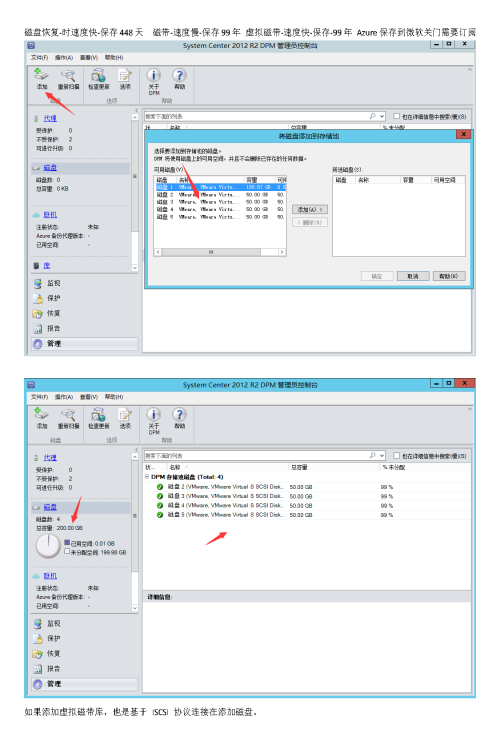Click search magnifier icon in upper console
Image resolution: width=500 pixels, height=748 pixels.
point(373,116)
